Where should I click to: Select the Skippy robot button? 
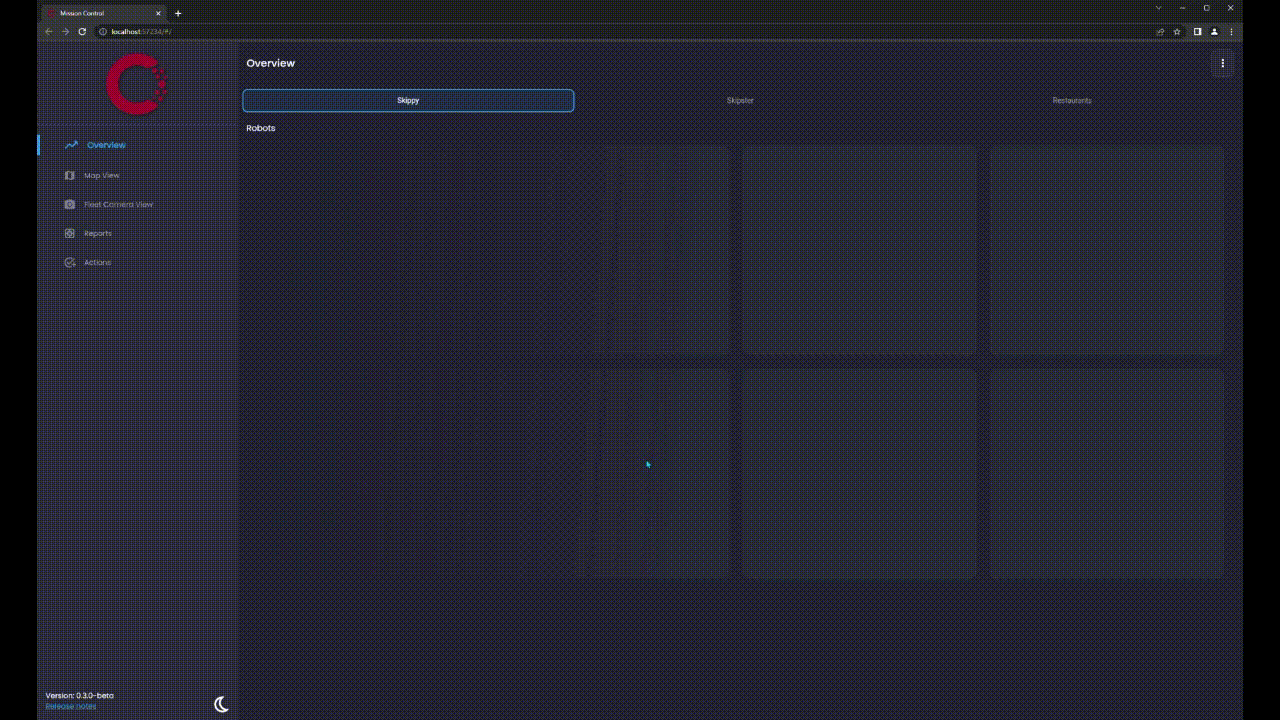407,100
